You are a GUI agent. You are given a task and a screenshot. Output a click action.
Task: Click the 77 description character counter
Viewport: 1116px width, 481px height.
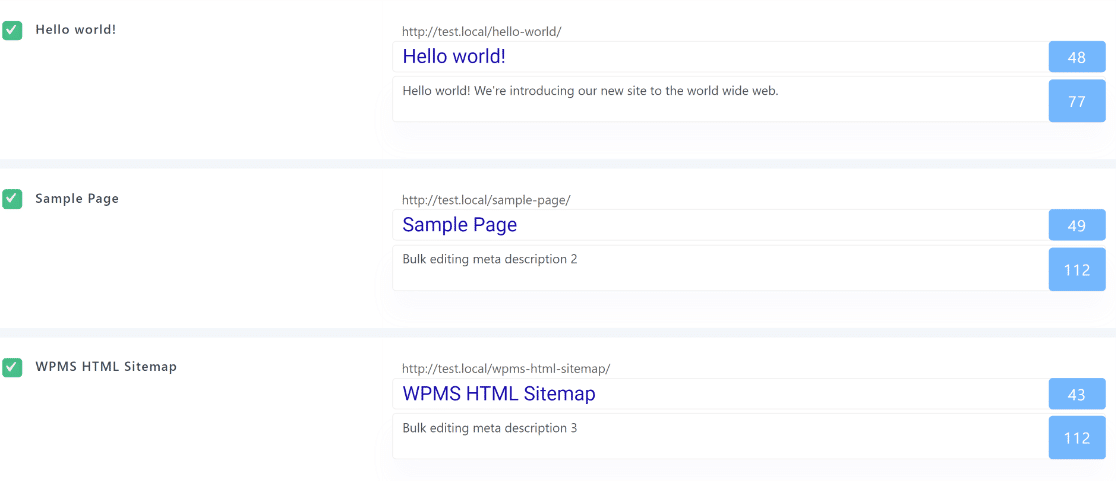[x=1077, y=101]
